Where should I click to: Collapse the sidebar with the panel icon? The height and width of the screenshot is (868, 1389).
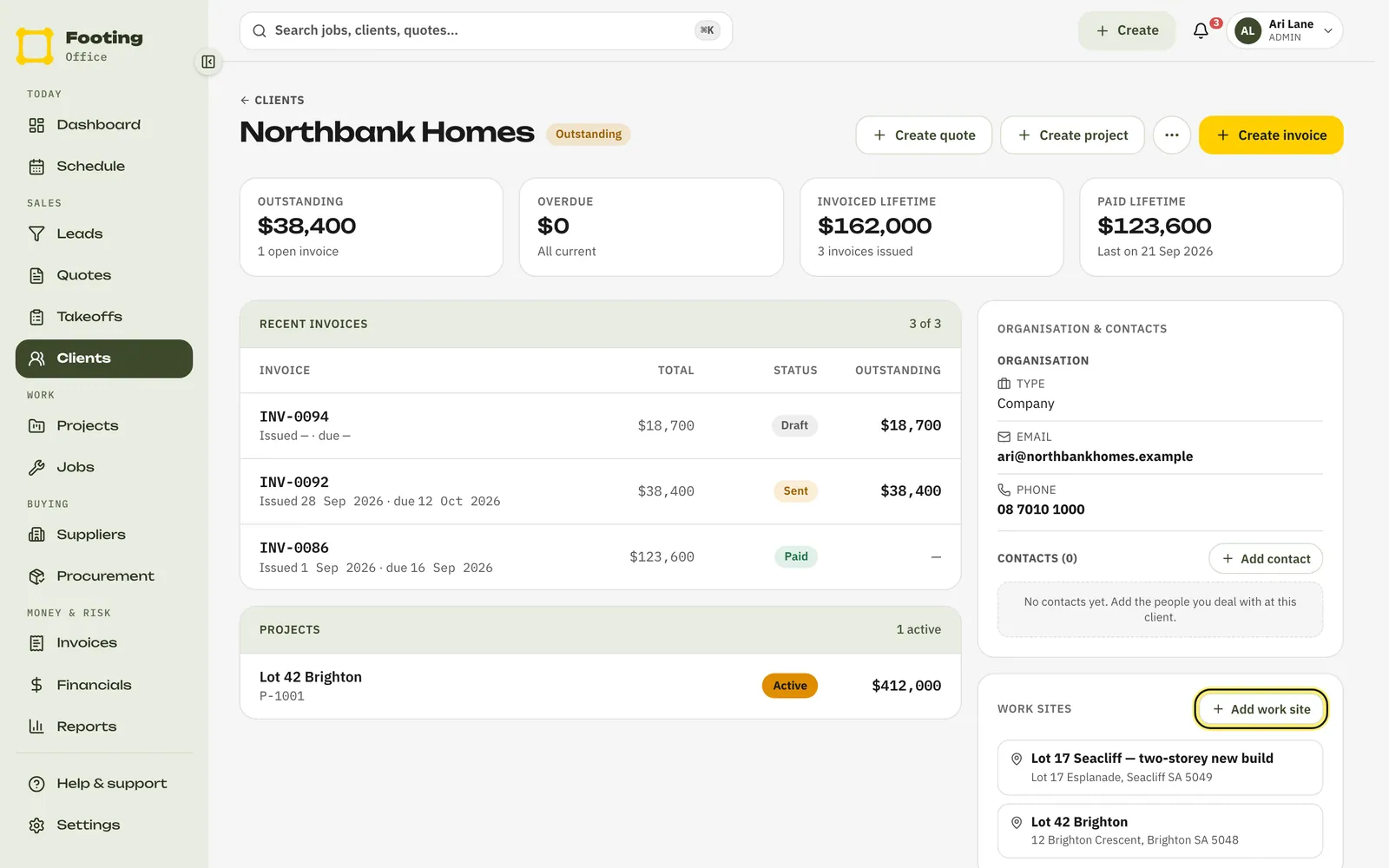pos(208,62)
